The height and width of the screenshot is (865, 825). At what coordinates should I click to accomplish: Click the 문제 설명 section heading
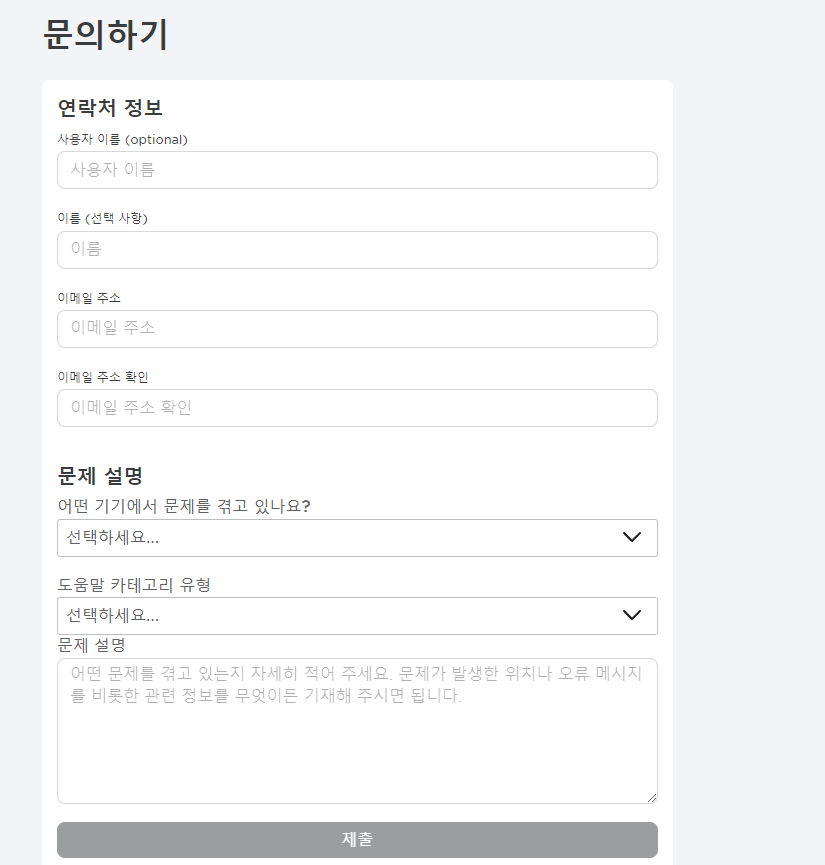pos(100,476)
